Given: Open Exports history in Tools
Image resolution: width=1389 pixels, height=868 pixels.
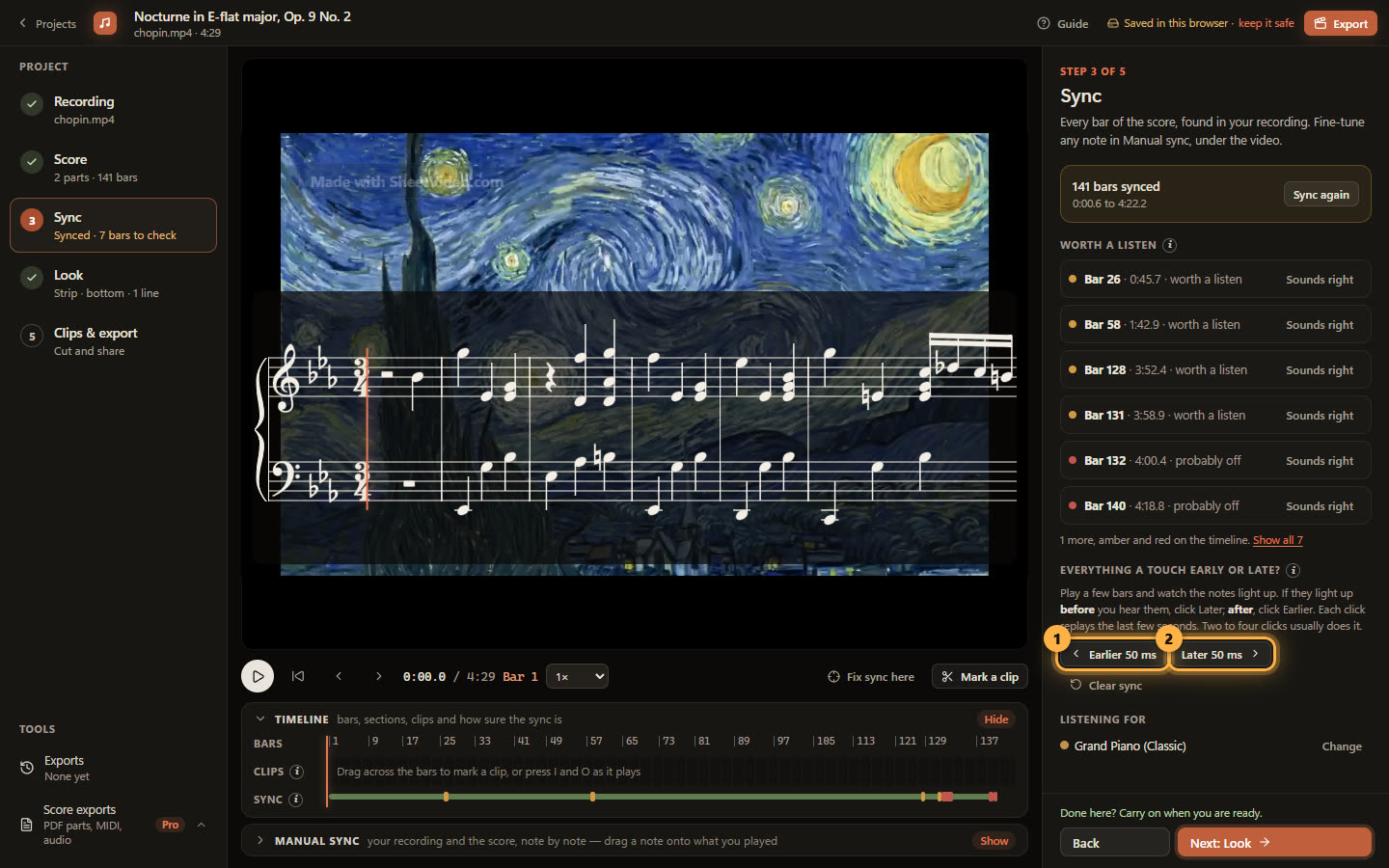Looking at the screenshot, I should pyautogui.click(x=113, y=768).
